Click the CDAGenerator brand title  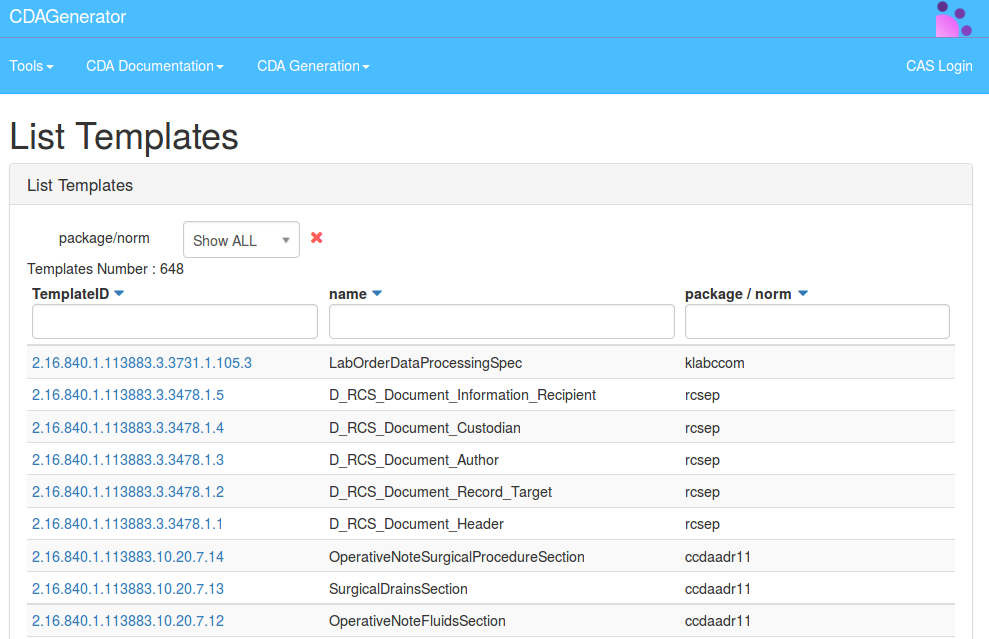pyautogui.click(x=68, y=17)
